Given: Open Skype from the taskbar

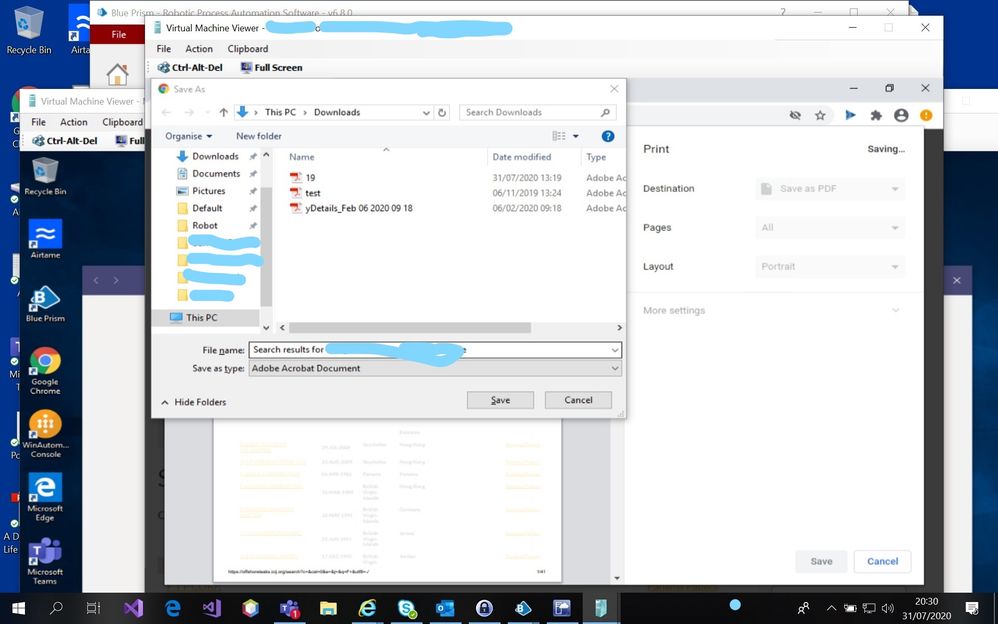Looking at the screenshot, I should pos(407,608).
